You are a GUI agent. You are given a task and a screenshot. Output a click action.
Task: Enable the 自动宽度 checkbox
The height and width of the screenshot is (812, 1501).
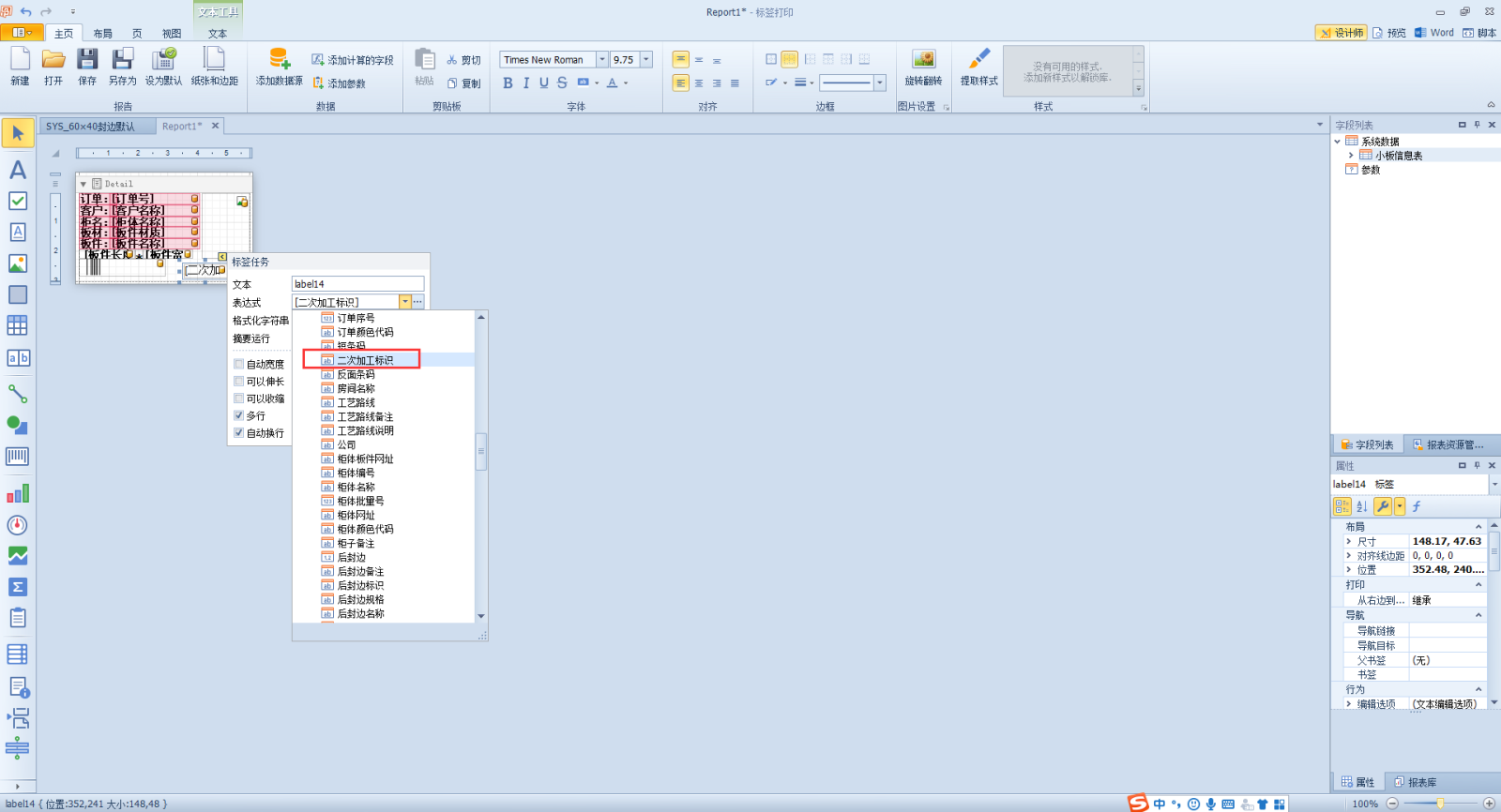[239, 364]
